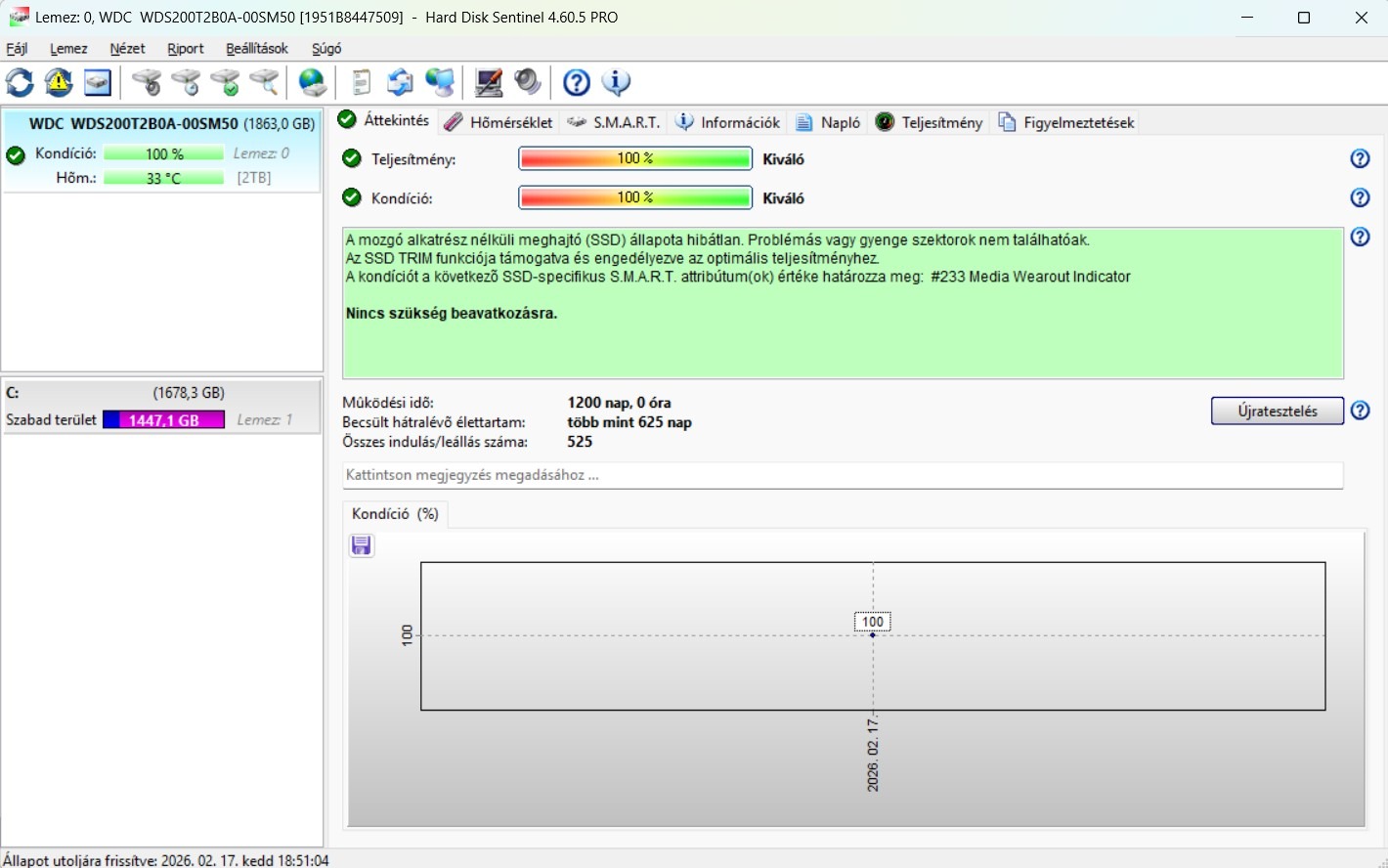
Task: Open the Beállítások menu
Action: 257,48
